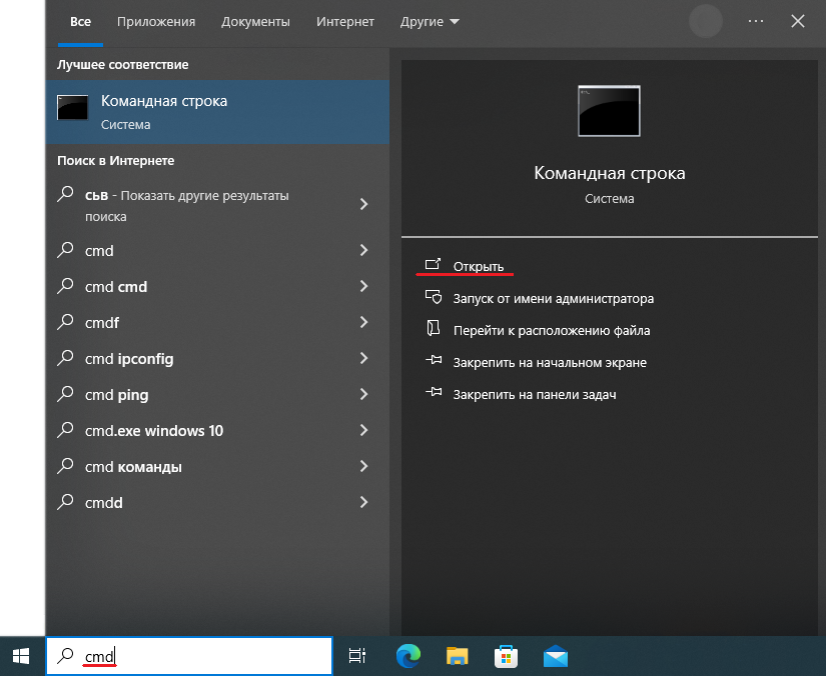Open the Mail app from taskbar
Image resolution: width=826 pixels, height=676 pixels.
tap(555, 656)
